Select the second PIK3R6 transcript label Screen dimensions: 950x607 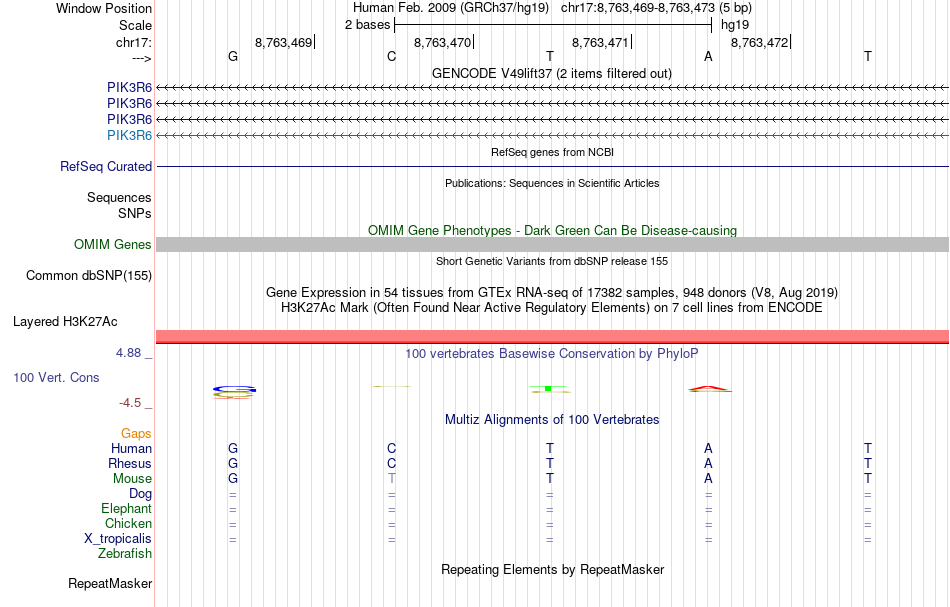click(x=129, y=104)
